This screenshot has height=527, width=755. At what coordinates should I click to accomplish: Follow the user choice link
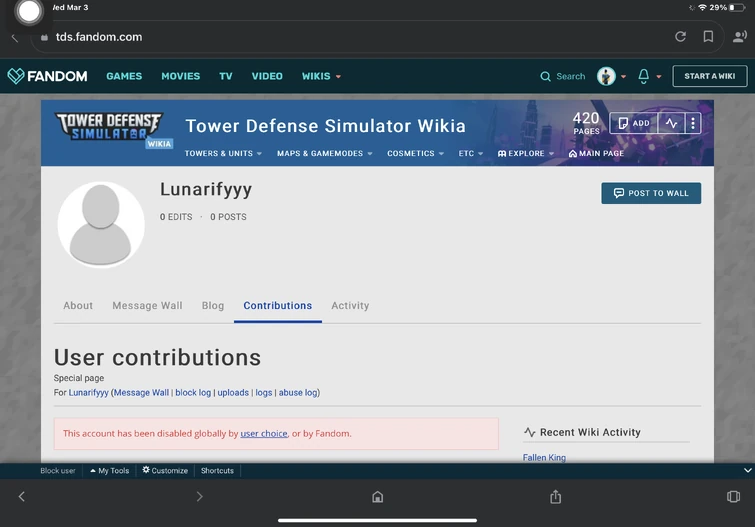click(264, 434)
